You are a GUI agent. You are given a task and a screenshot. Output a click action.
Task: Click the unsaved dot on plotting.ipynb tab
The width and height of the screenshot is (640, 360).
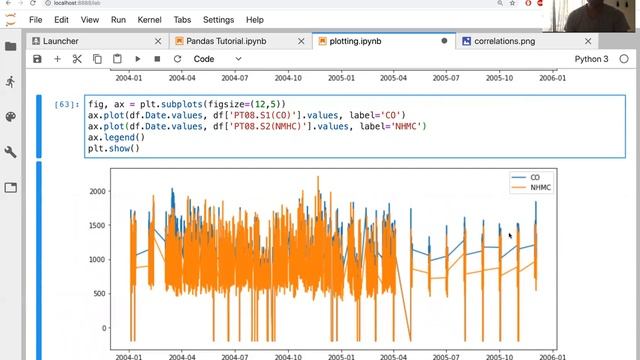pos(444,41)
